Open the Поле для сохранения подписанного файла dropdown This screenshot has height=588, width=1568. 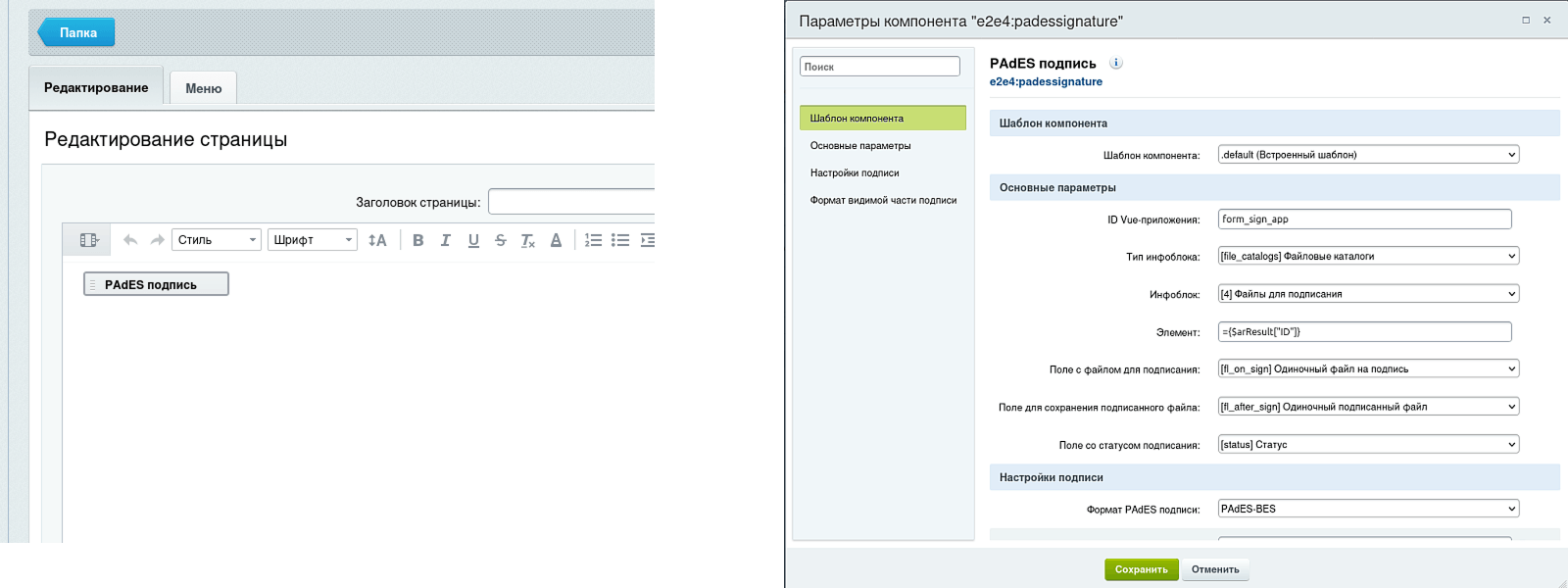pyautogui.click(x=1369, y=407)
